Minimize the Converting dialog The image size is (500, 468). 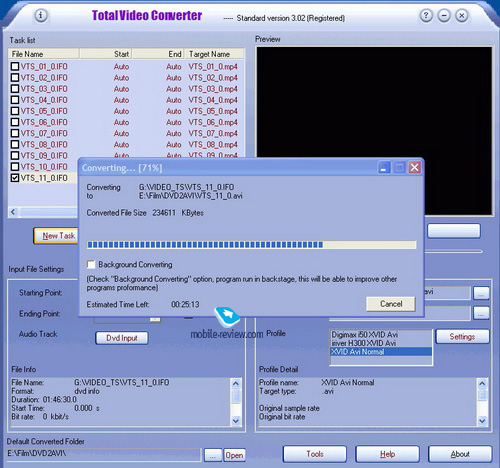(x=384, y=167)
